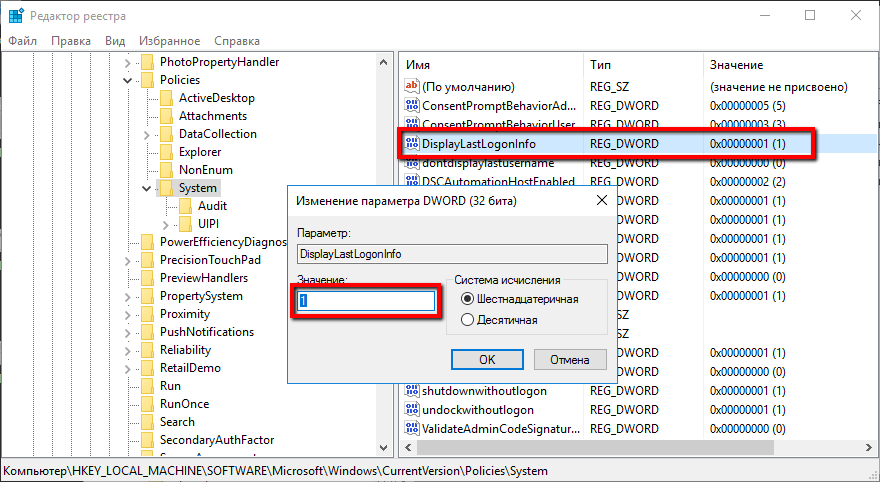Screen dimensions: 880x482
Task: Expand the PropertySystem node arrow
Action: [128, 296]
